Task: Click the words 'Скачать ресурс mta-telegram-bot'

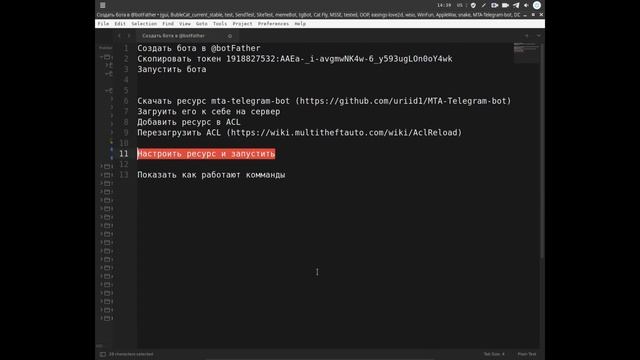Action: (x=213, y=101)
